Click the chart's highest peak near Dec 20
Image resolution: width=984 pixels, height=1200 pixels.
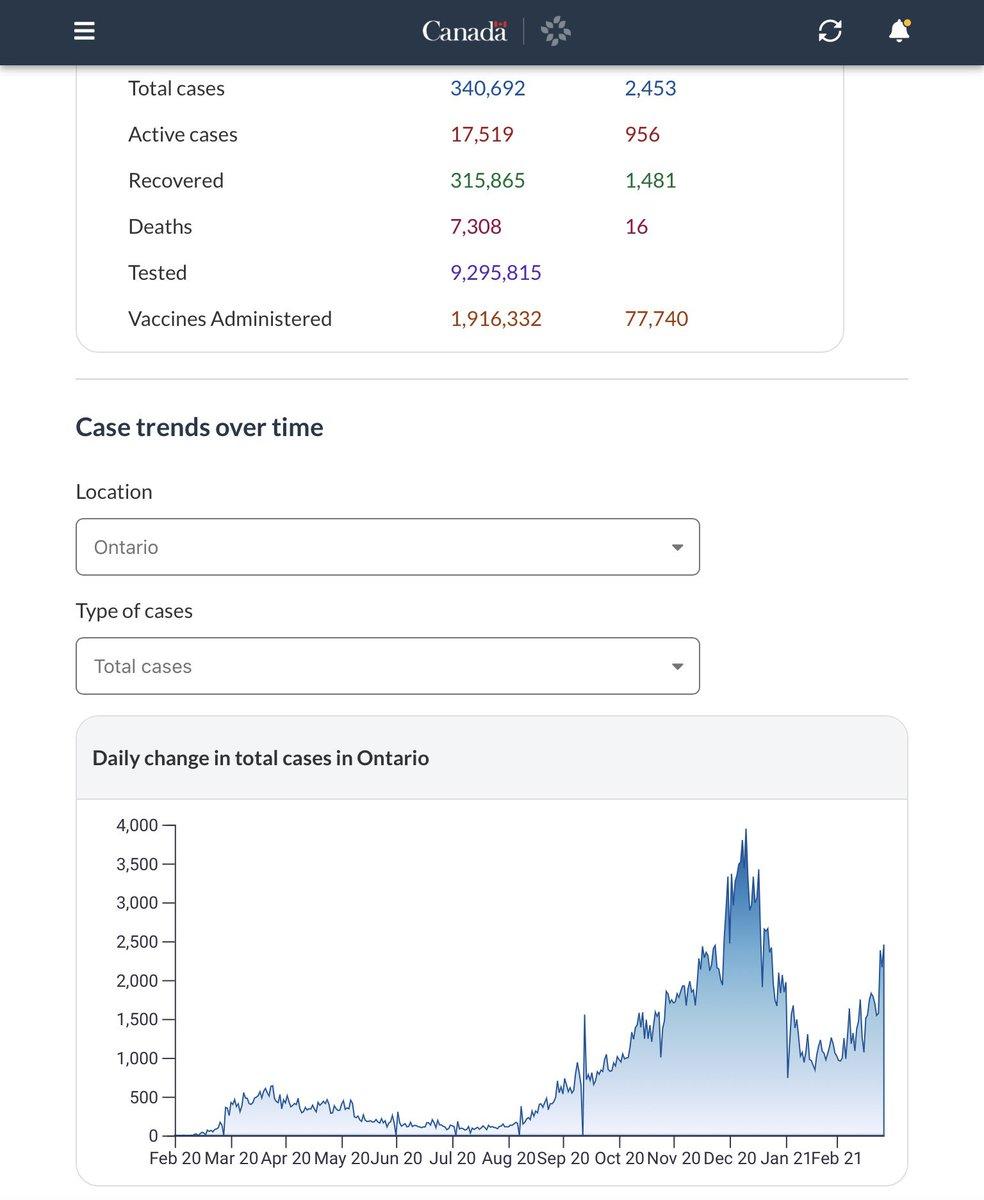745,832
